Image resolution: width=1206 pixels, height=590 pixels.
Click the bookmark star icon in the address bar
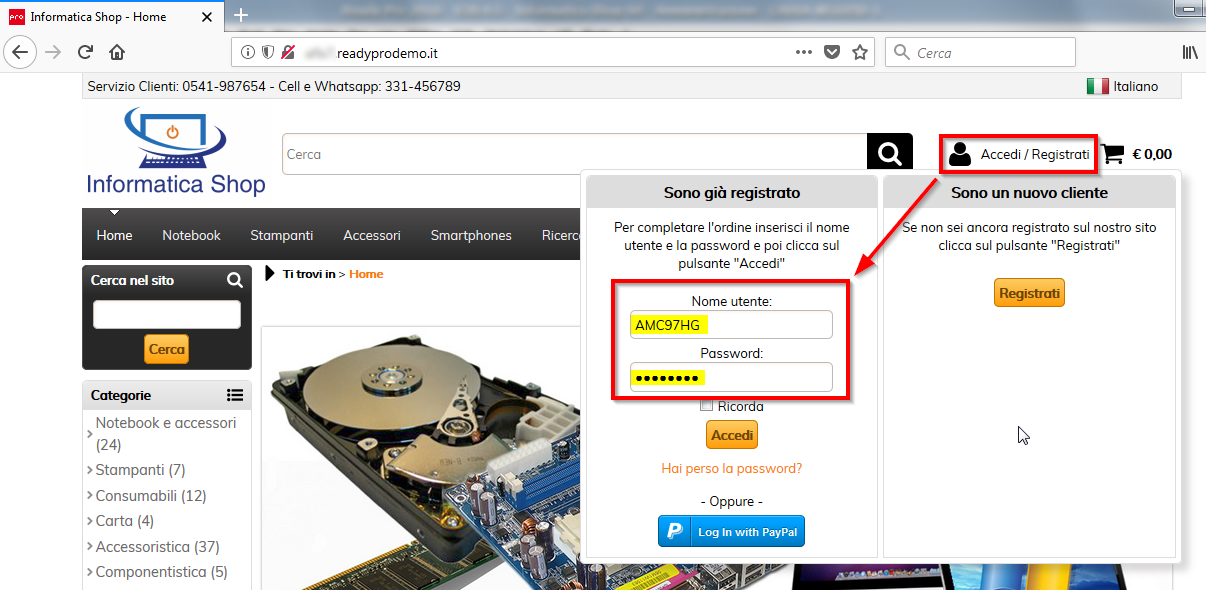[x=860, y=52]
